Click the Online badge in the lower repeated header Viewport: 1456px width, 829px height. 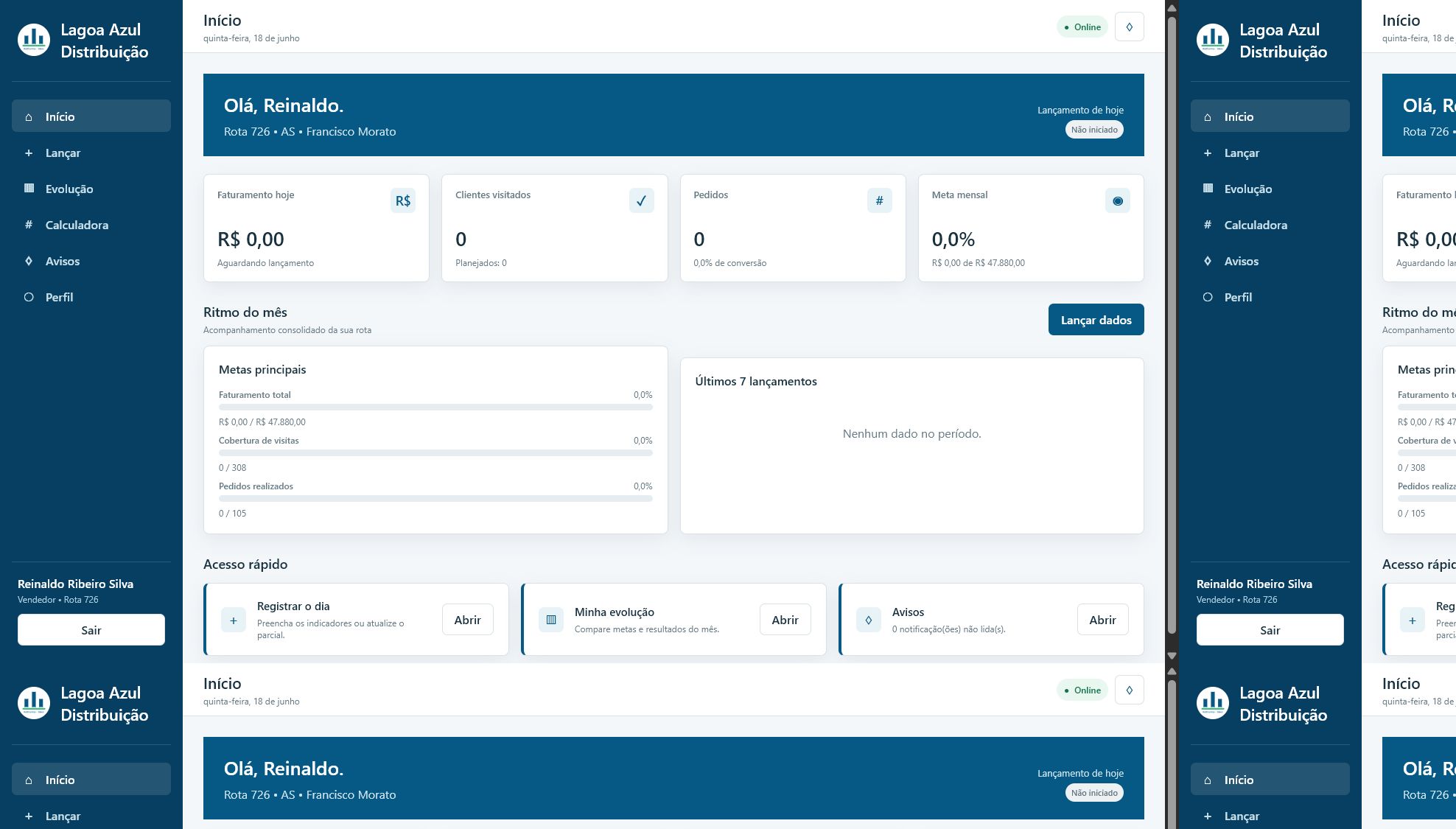pyautogui.click(x=1082, y=690)
